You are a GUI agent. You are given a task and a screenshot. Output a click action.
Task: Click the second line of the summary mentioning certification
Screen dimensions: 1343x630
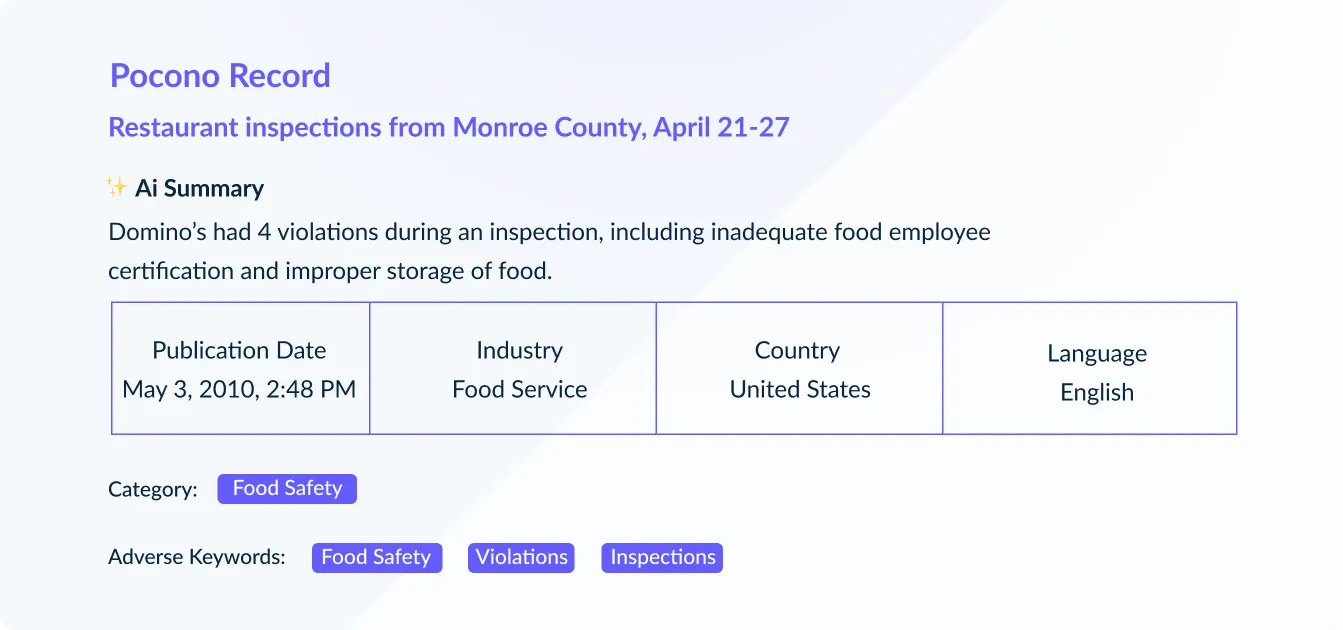coord(330,271)
